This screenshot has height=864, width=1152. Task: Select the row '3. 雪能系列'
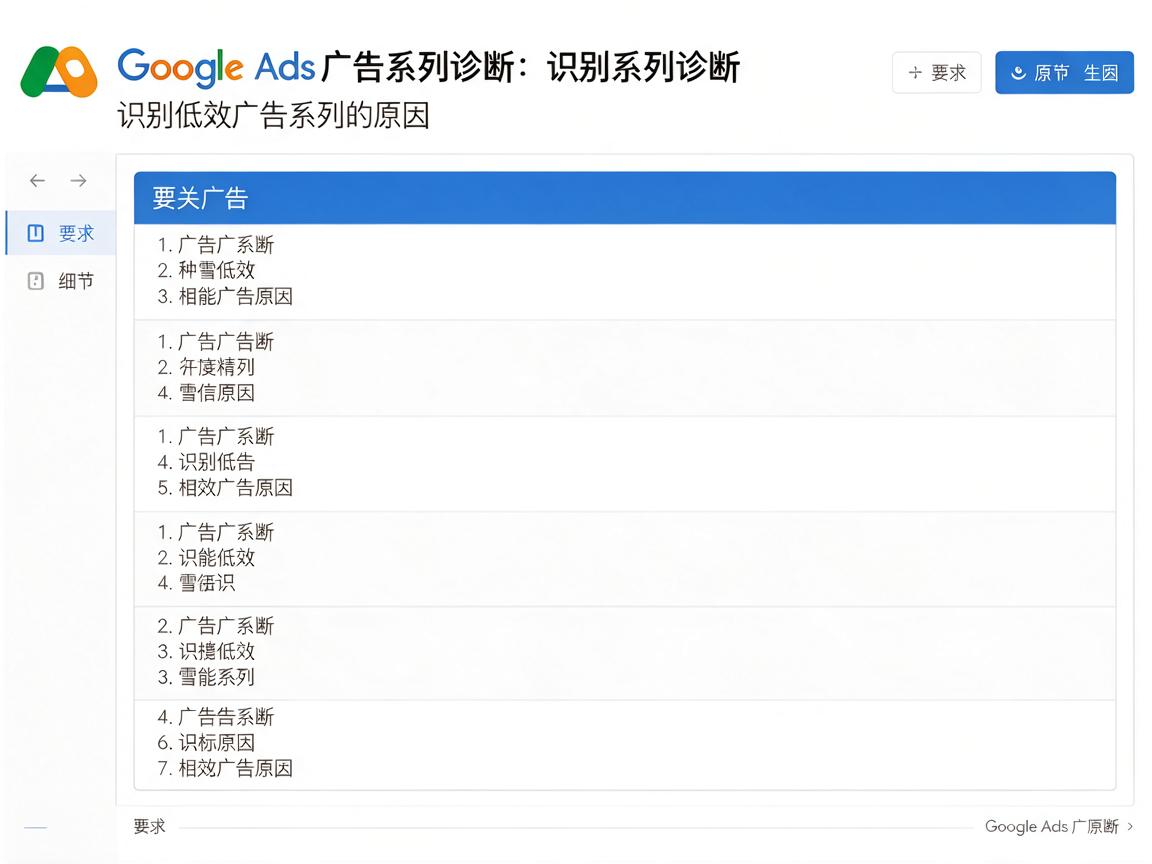pyautogui.click(x=206, y=677)
